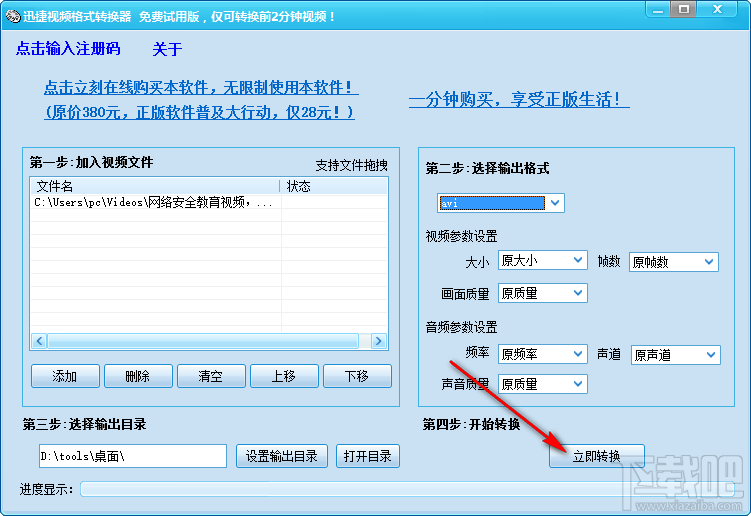Image resolution: width=751 pixels, height=516 pixels.
Task: Click left arrow of file list scrollbar
Action: click(39, 341)
